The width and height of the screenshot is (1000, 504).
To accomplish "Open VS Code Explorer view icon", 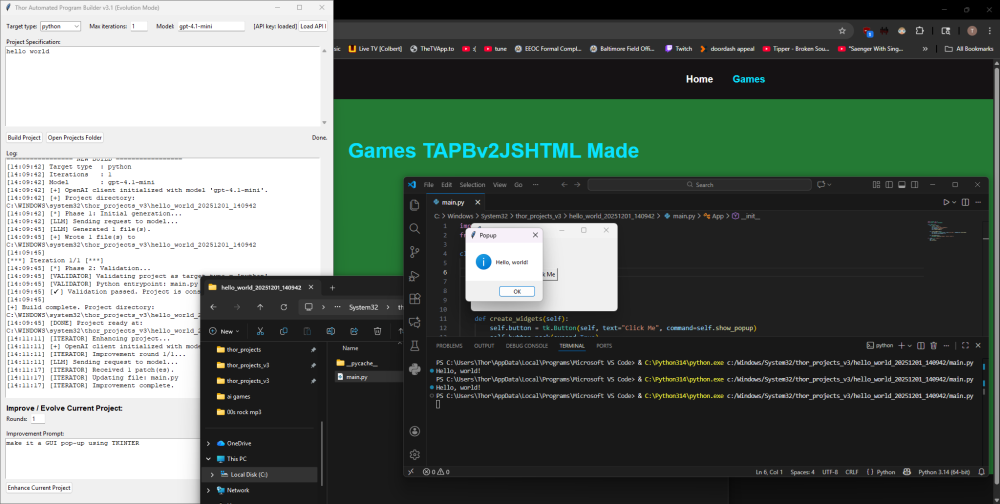I will tap(414, 204).
